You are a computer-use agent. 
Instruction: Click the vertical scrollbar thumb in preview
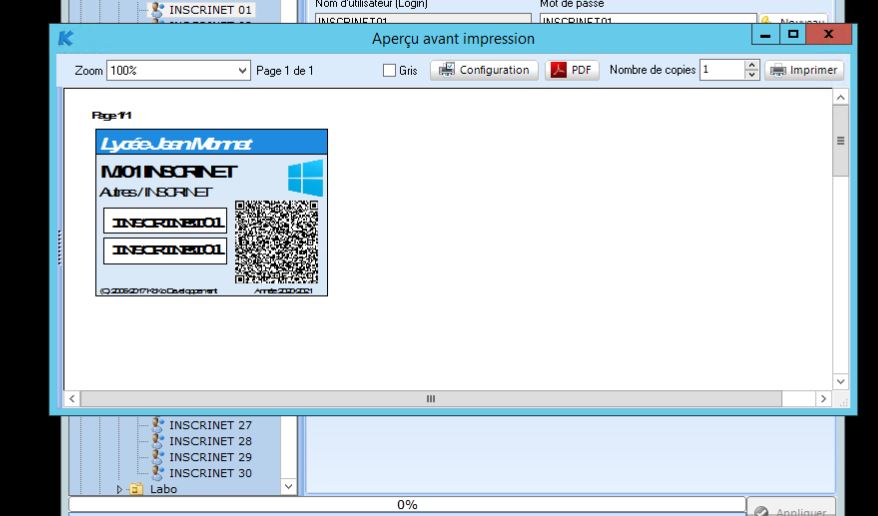pos(840,141)
